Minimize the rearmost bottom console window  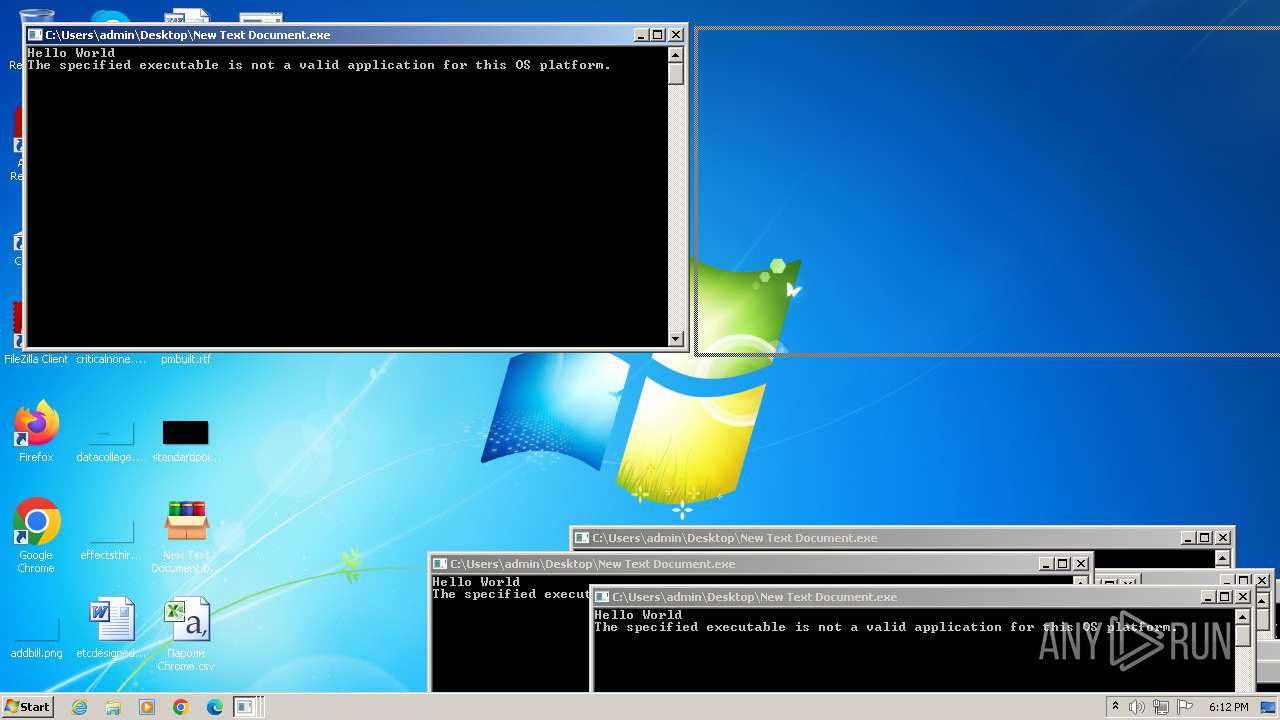[x=1187, y=538]
